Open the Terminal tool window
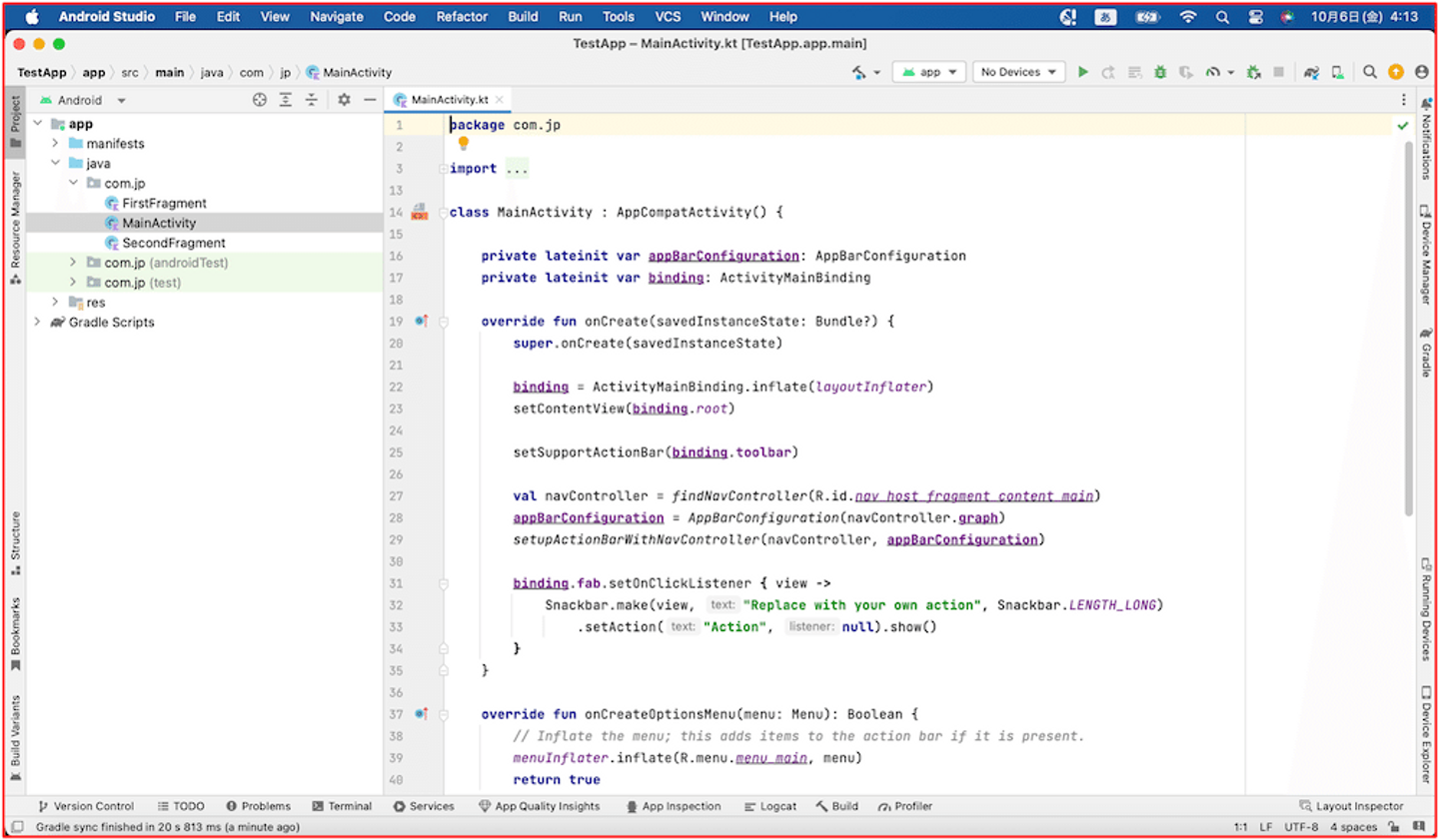 pyautogui.click(x=342, y=806)
